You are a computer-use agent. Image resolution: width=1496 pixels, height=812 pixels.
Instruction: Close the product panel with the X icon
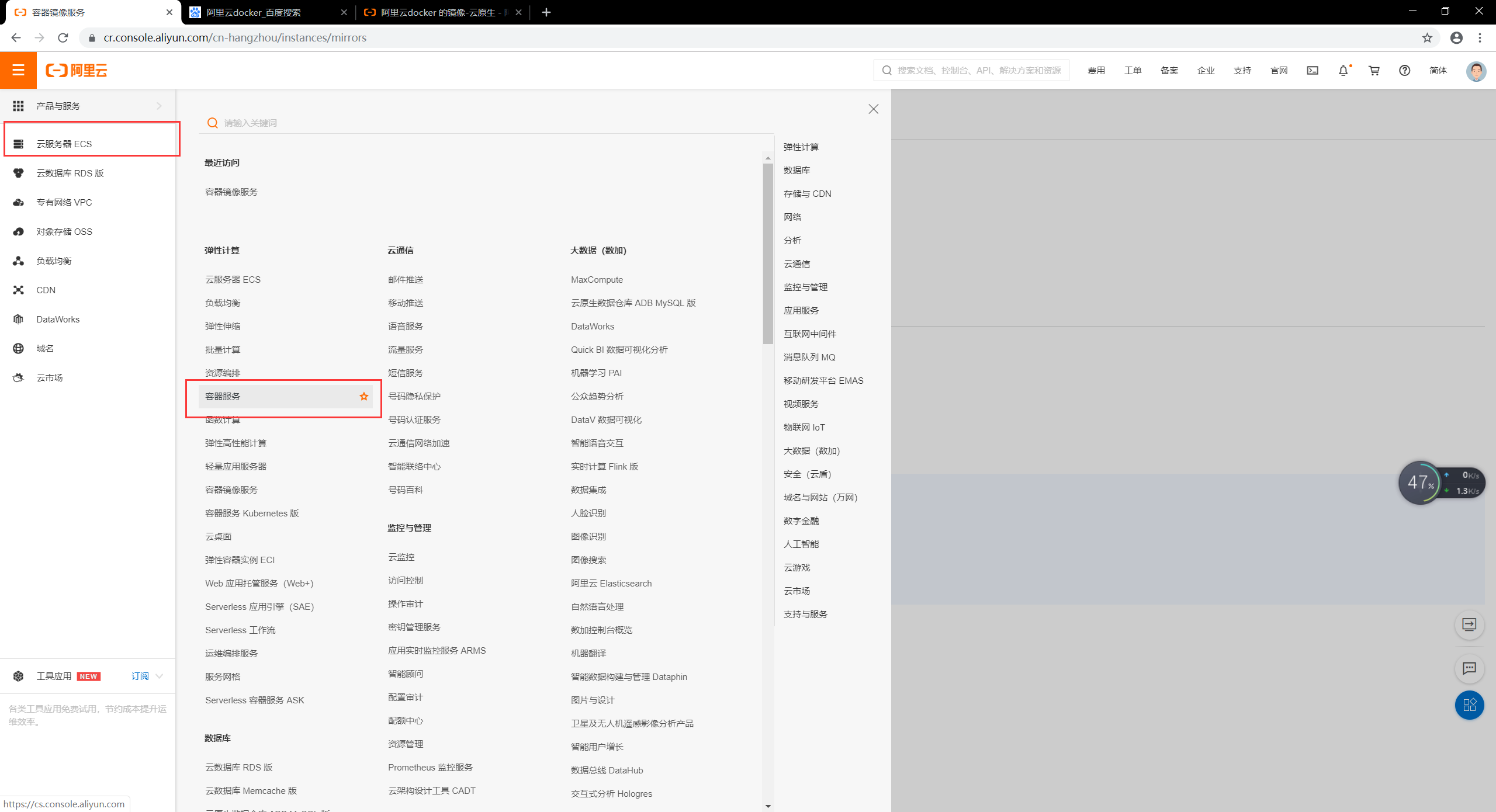pyautogui.click(x=874, y=109)
